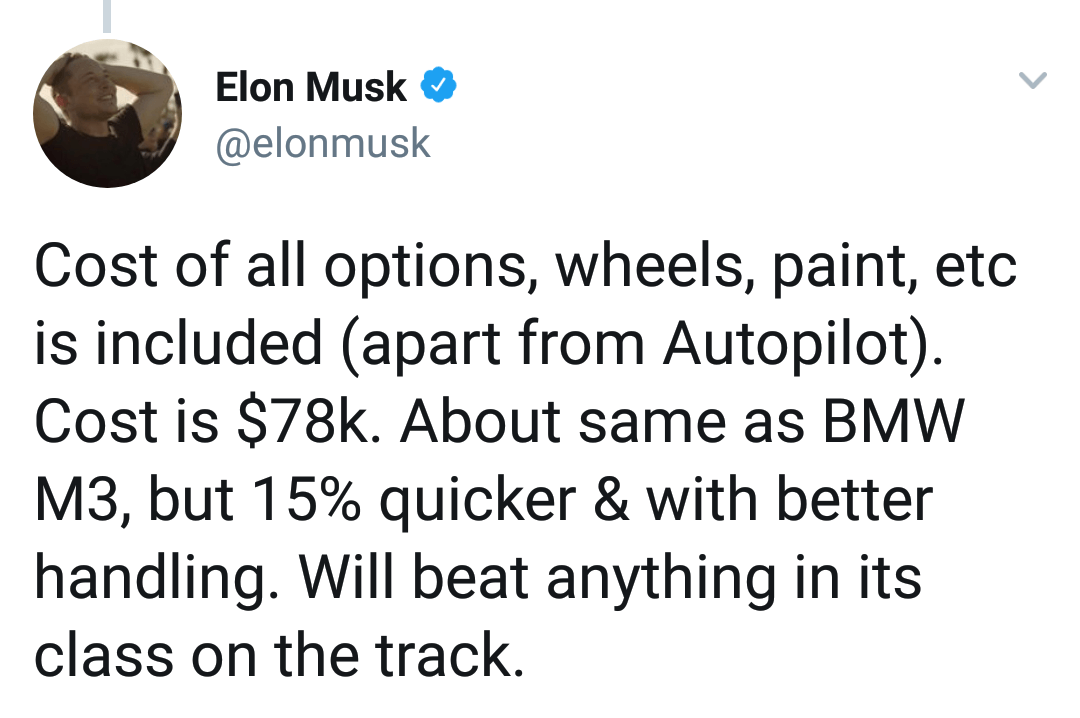The height and width of the screenshot is (718, 1080).
Task: Click the tweet body text to expand
Action: [x=525, y=459]
